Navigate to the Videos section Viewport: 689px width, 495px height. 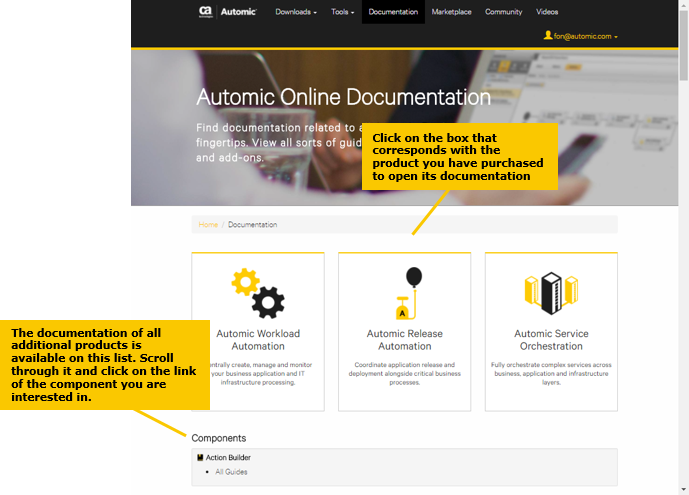click(x=547, y=12)
